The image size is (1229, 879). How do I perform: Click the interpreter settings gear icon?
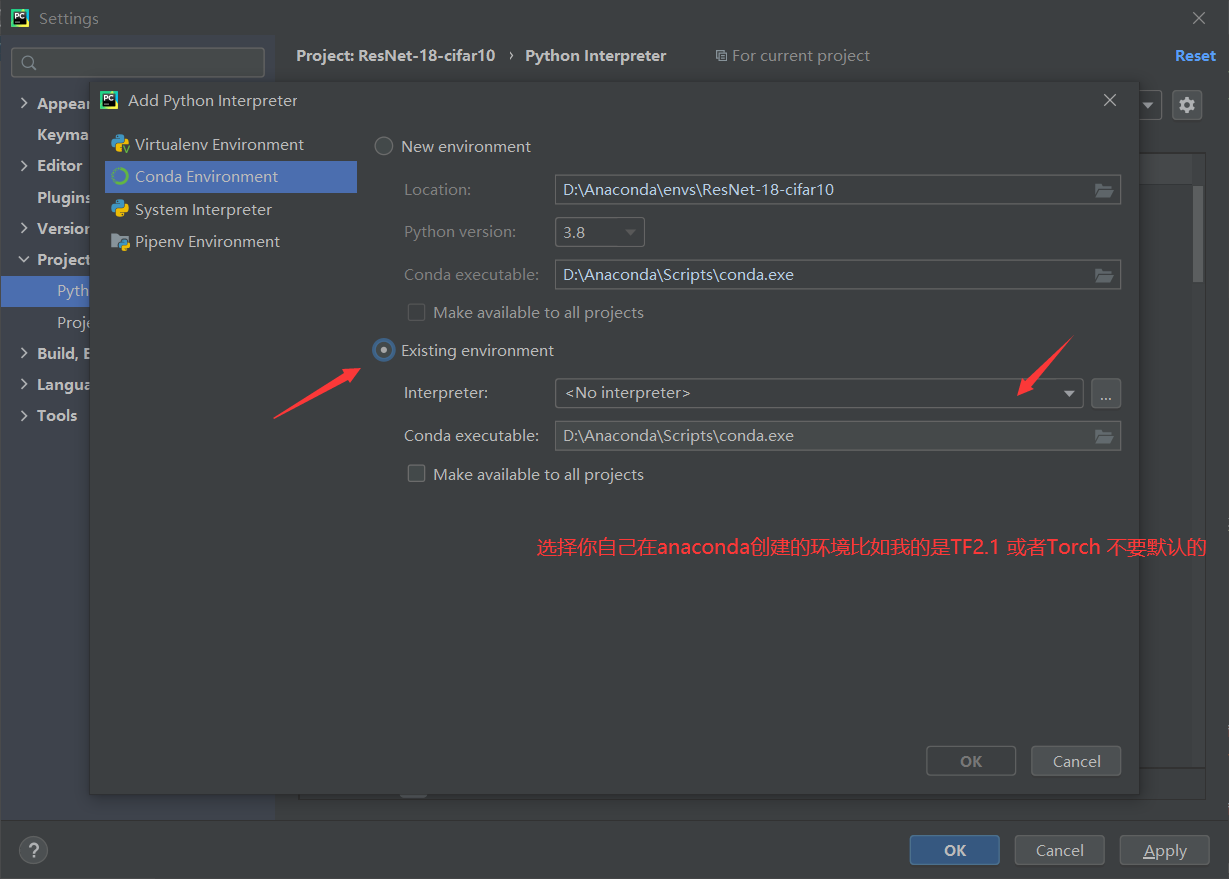pyautogui.click(x=1186, y=104)
